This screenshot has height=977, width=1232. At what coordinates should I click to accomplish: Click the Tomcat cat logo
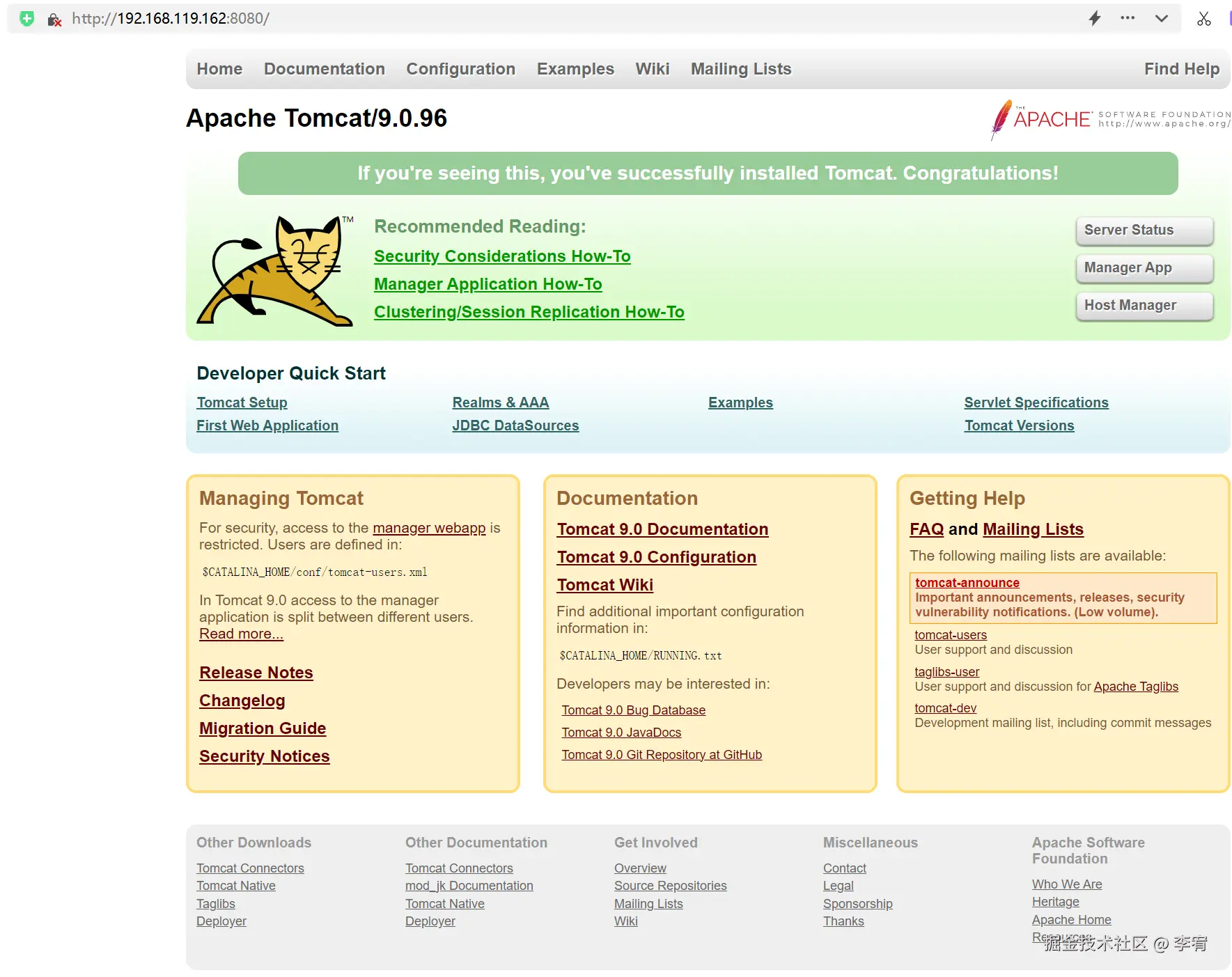click(x=276, y=271)
